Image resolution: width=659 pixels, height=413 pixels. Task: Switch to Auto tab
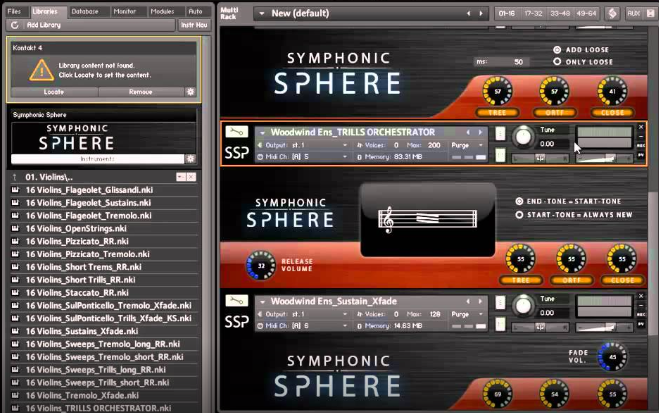point(195,11)
